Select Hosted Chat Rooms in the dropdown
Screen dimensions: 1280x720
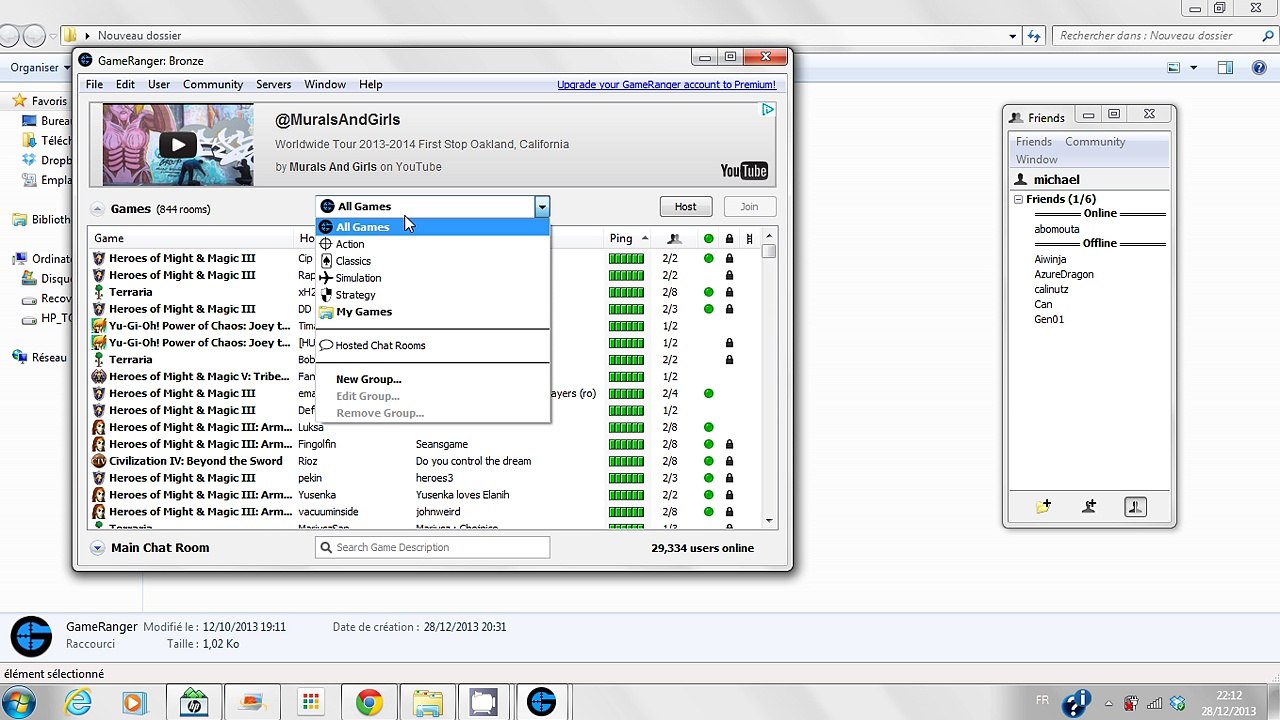433,345
